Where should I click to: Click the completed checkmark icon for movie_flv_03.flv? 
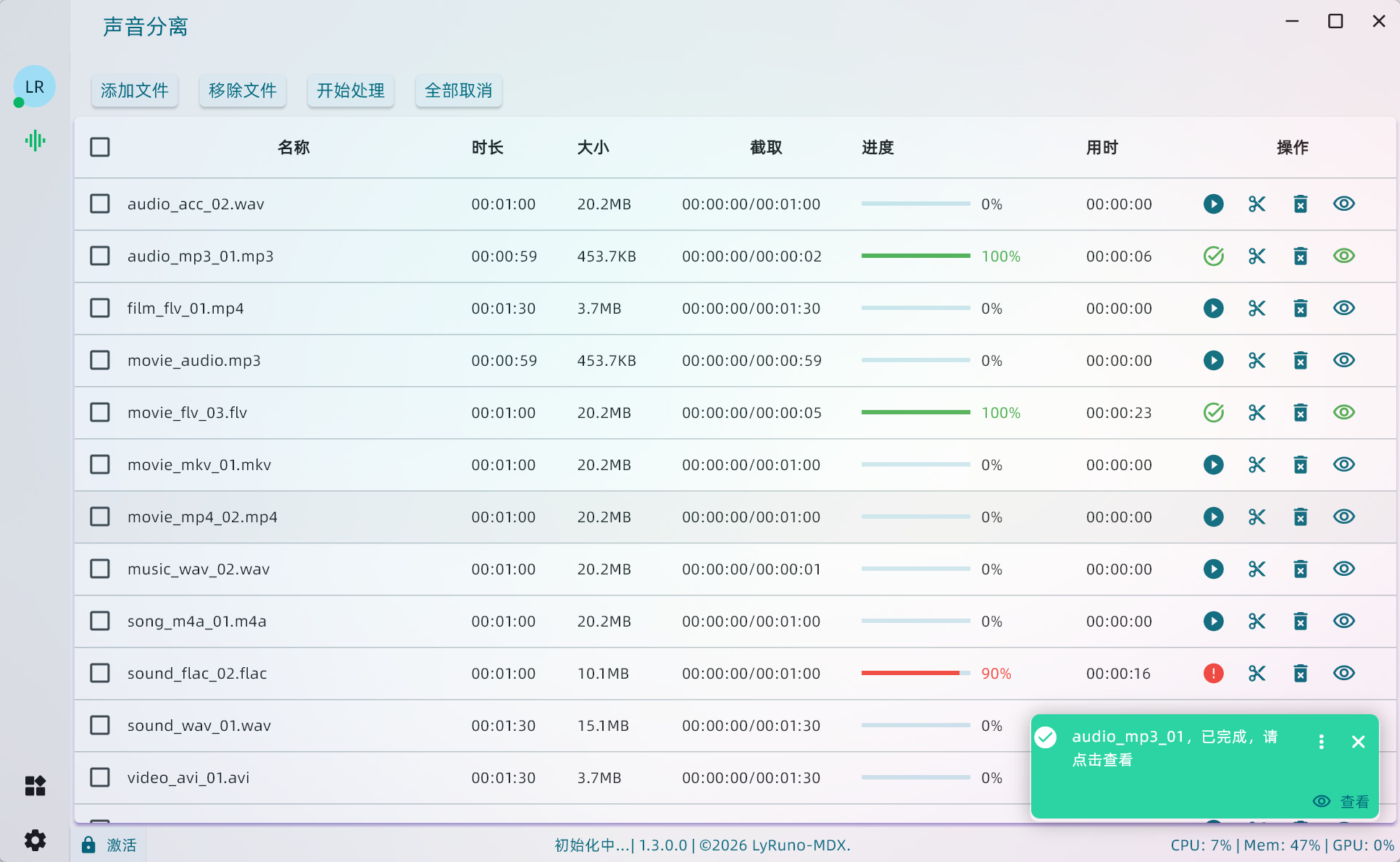pyautogui.click(x=1214, y=412)
